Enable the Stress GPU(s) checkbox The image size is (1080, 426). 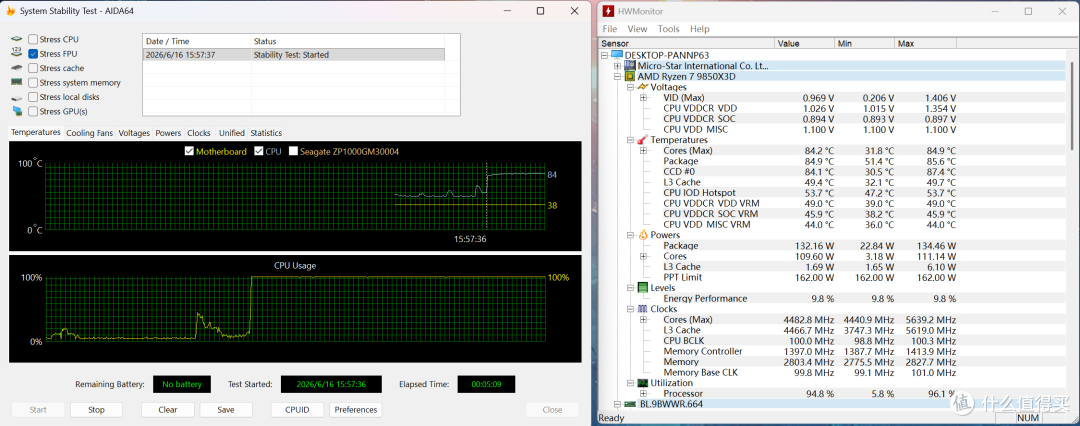(x=33, y=111)
